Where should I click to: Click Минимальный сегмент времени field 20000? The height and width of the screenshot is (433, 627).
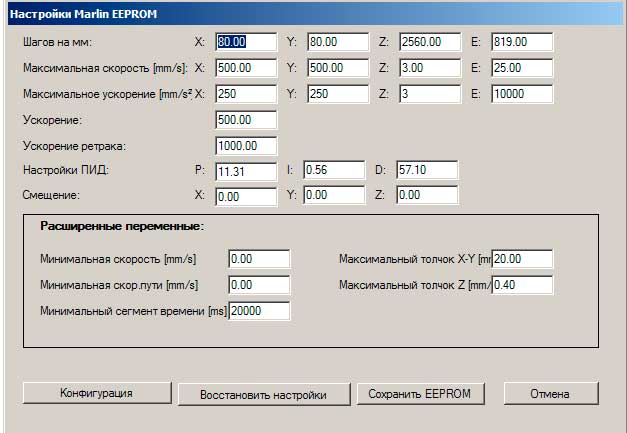click(x=259, y=311)
